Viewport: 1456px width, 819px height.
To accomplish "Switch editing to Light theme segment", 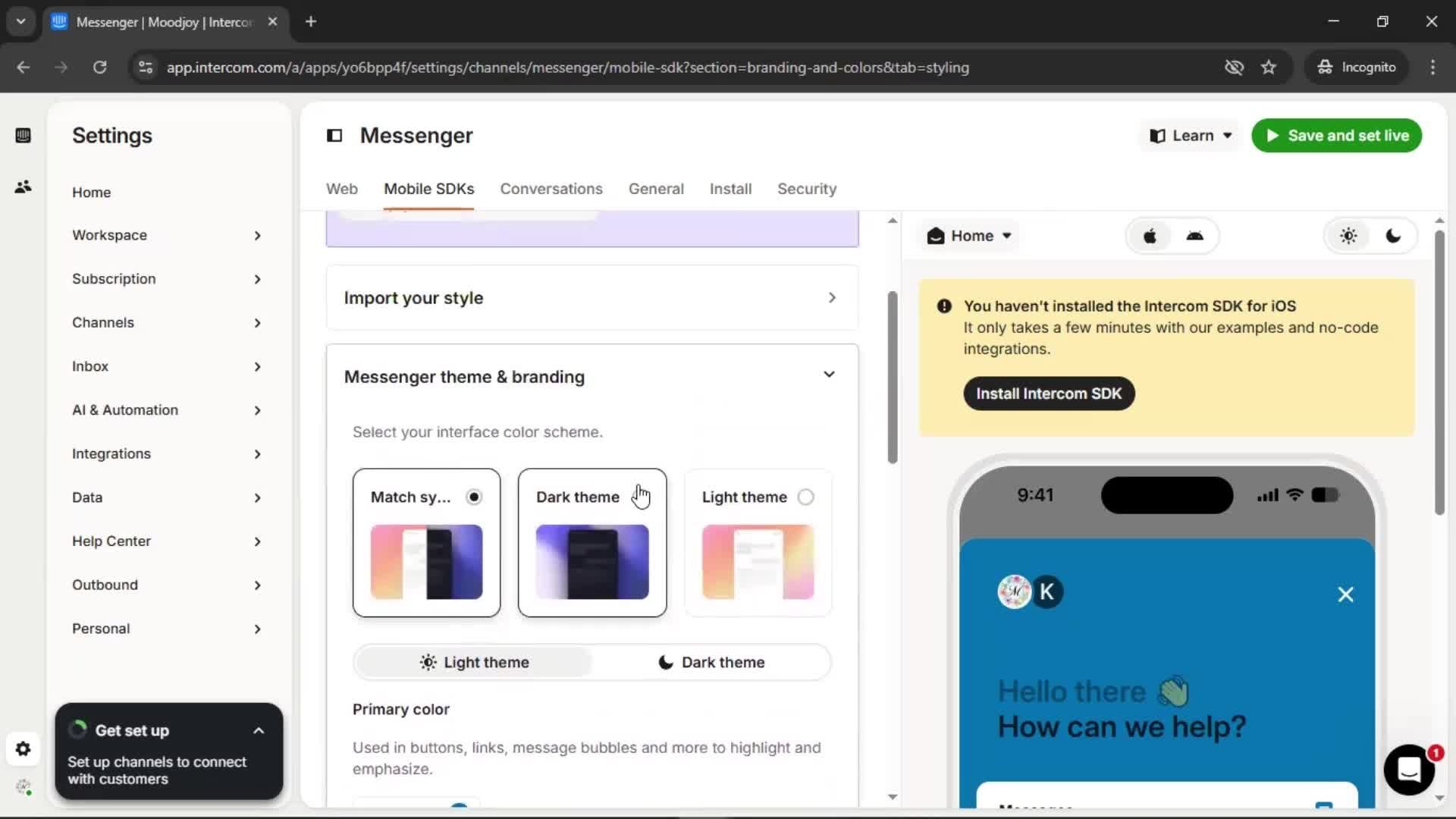I will pos(474,663).
